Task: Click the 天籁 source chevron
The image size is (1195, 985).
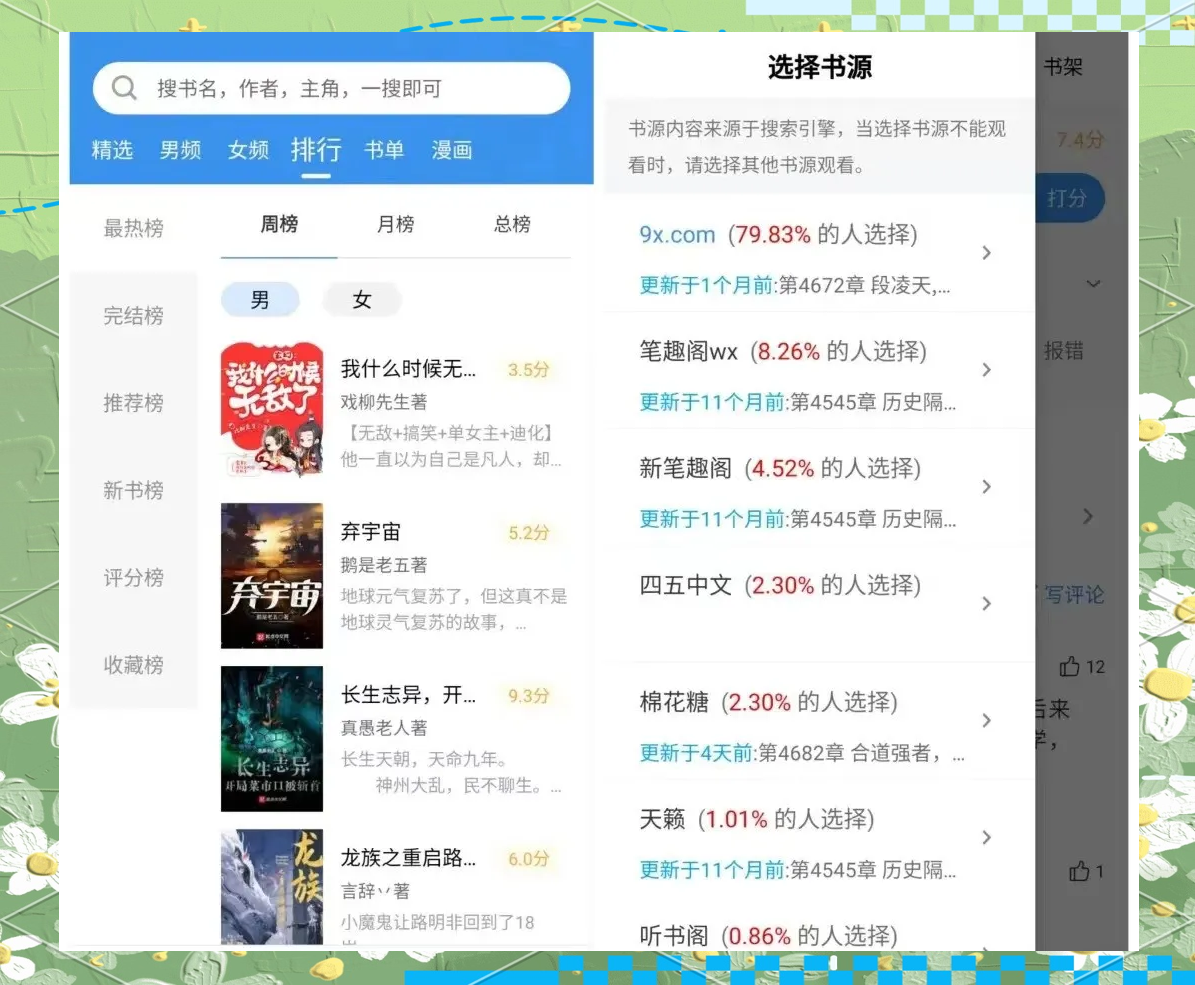Action: pyautogui.click(x=987, y=838)
